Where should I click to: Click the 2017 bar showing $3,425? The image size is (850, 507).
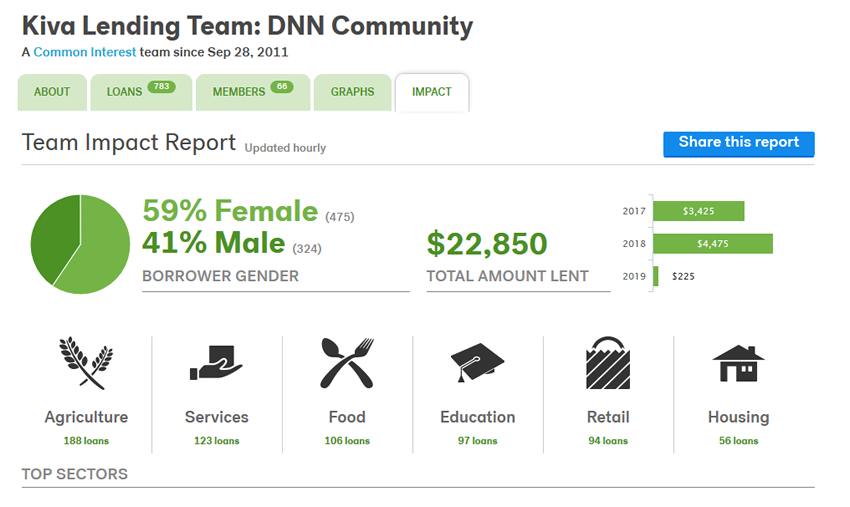pos(699,211)
